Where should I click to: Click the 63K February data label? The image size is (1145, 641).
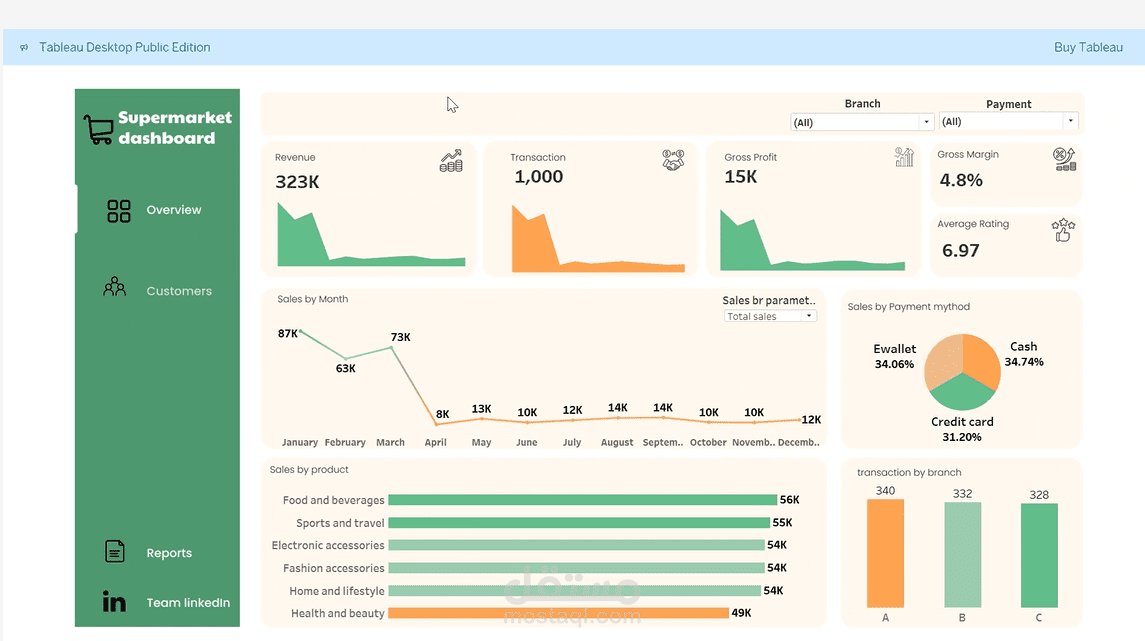pos(345,369)
